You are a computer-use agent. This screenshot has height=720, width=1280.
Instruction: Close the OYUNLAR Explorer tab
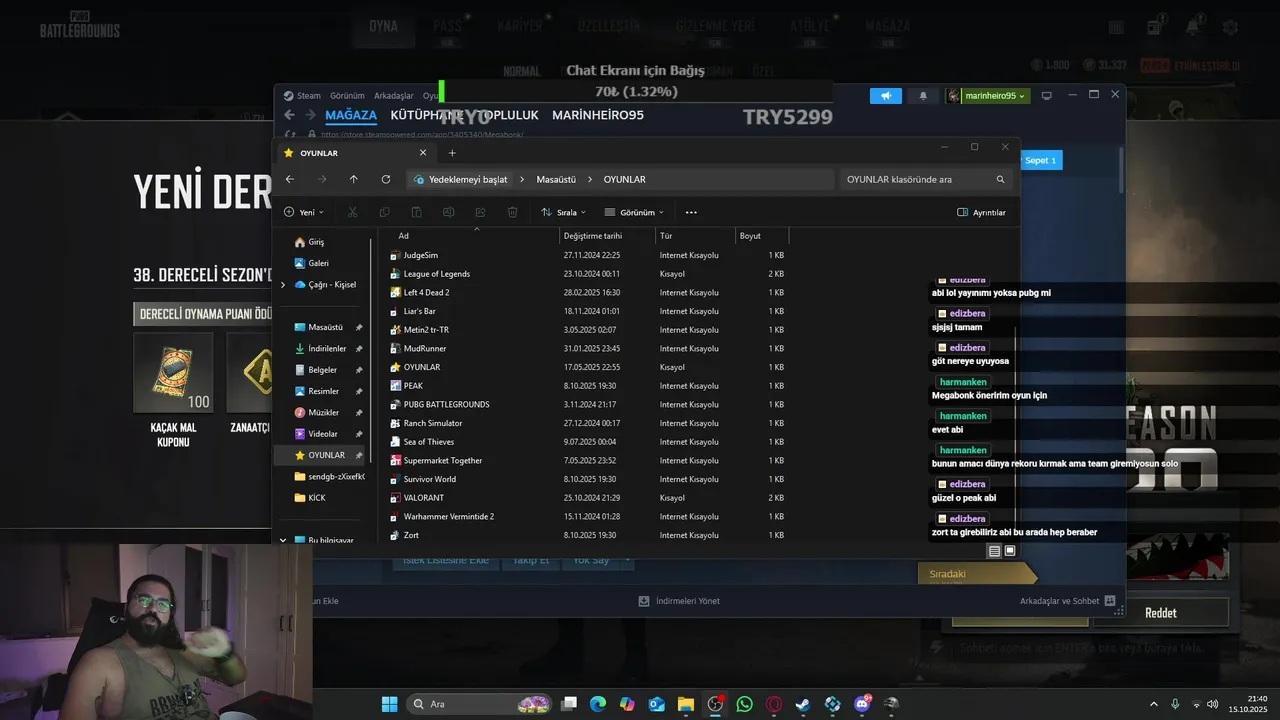click(x=423, y=153)
